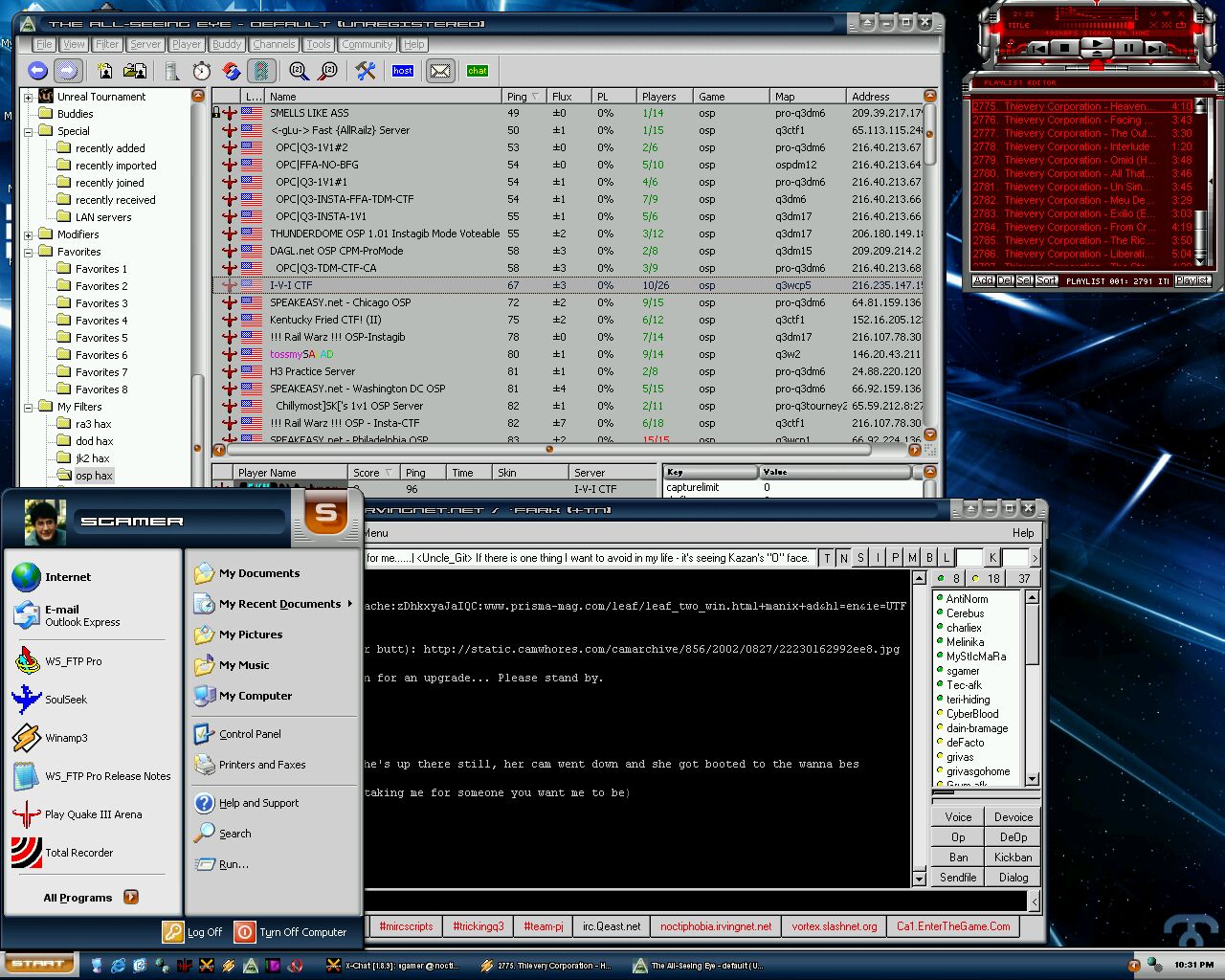Expand the Modifiers tree node

pos(29,234)
